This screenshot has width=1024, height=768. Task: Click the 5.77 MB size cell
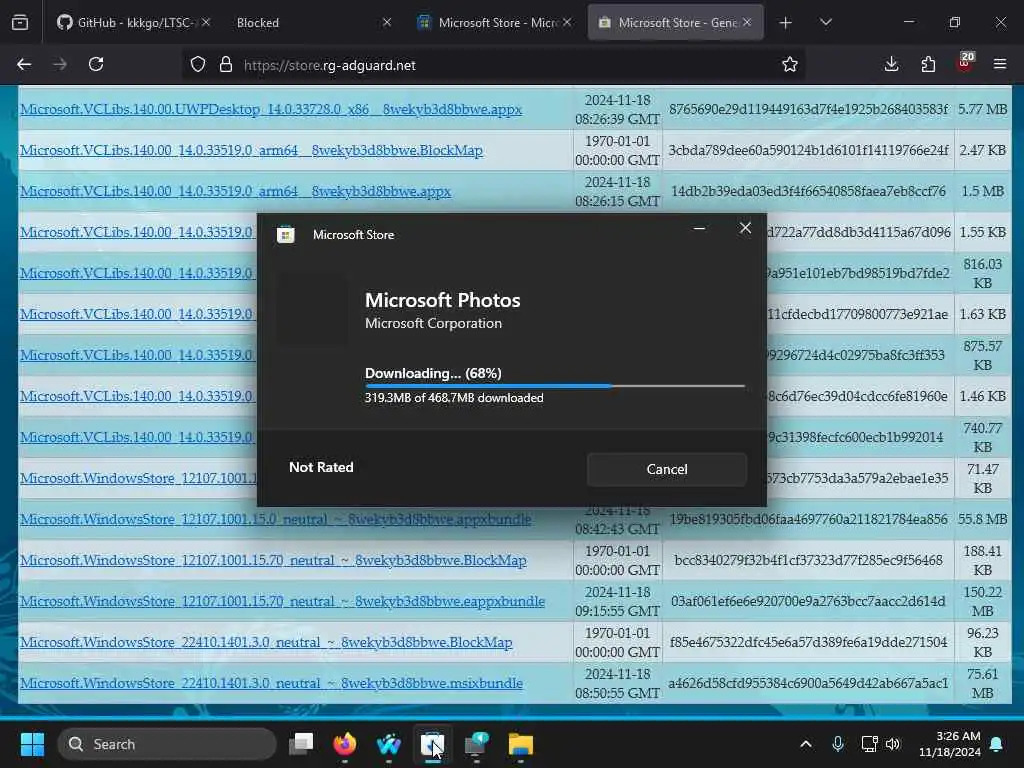click(x=982, y=109)
